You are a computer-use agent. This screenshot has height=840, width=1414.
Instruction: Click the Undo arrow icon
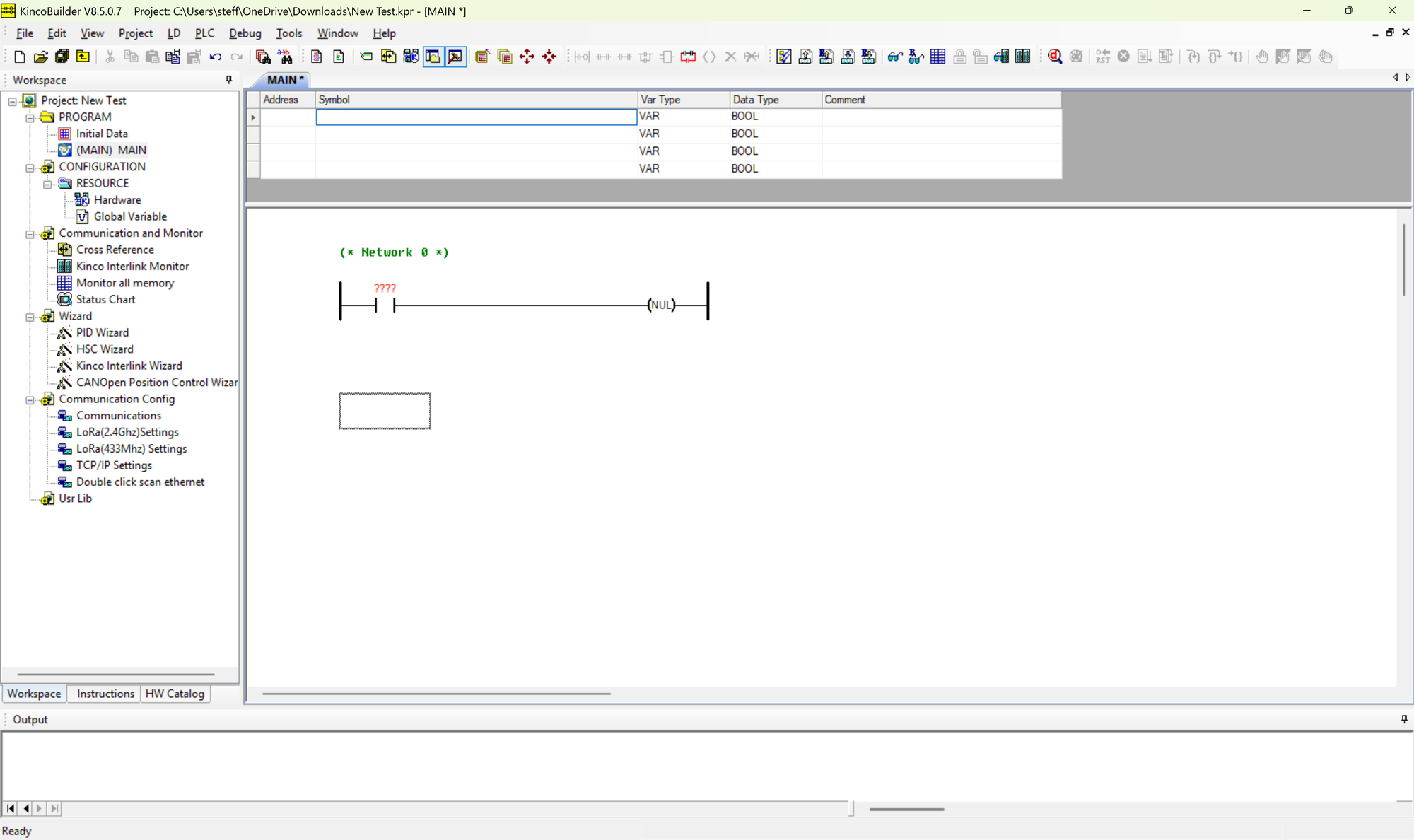pos(216,57)
